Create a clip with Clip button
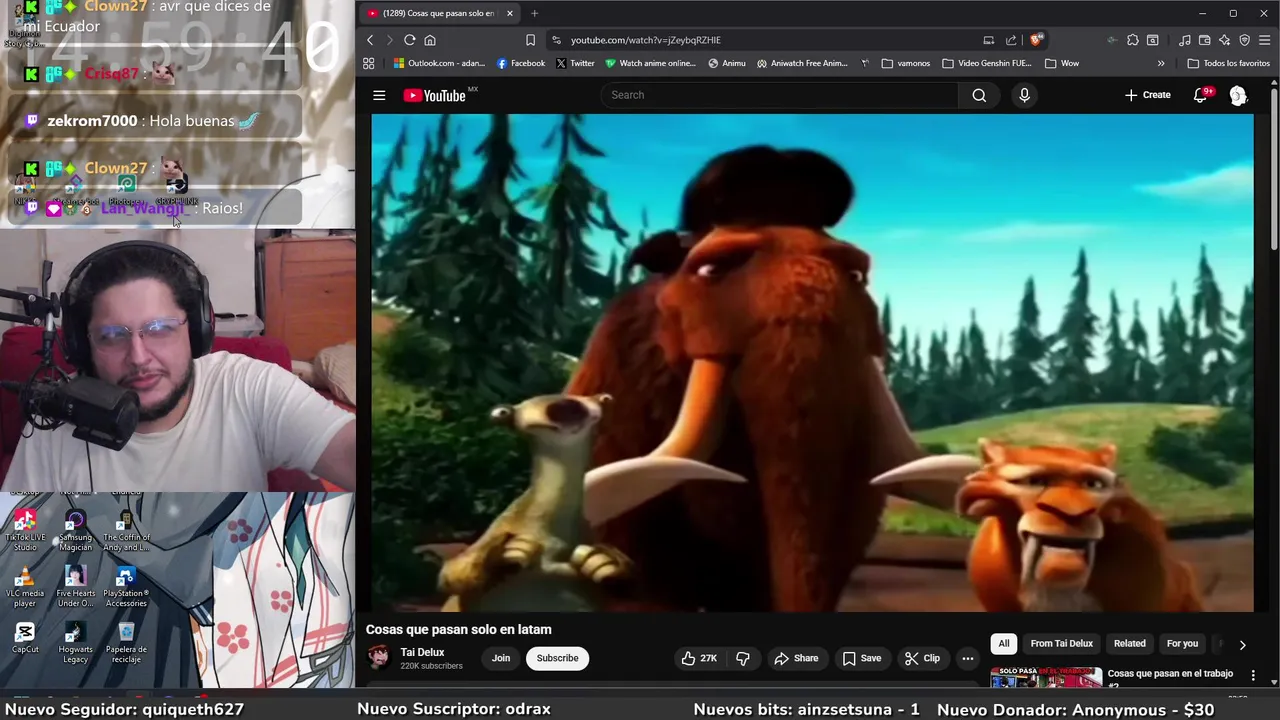The image size is (1280, 720). pyautogui.click(x=922, y=658)
